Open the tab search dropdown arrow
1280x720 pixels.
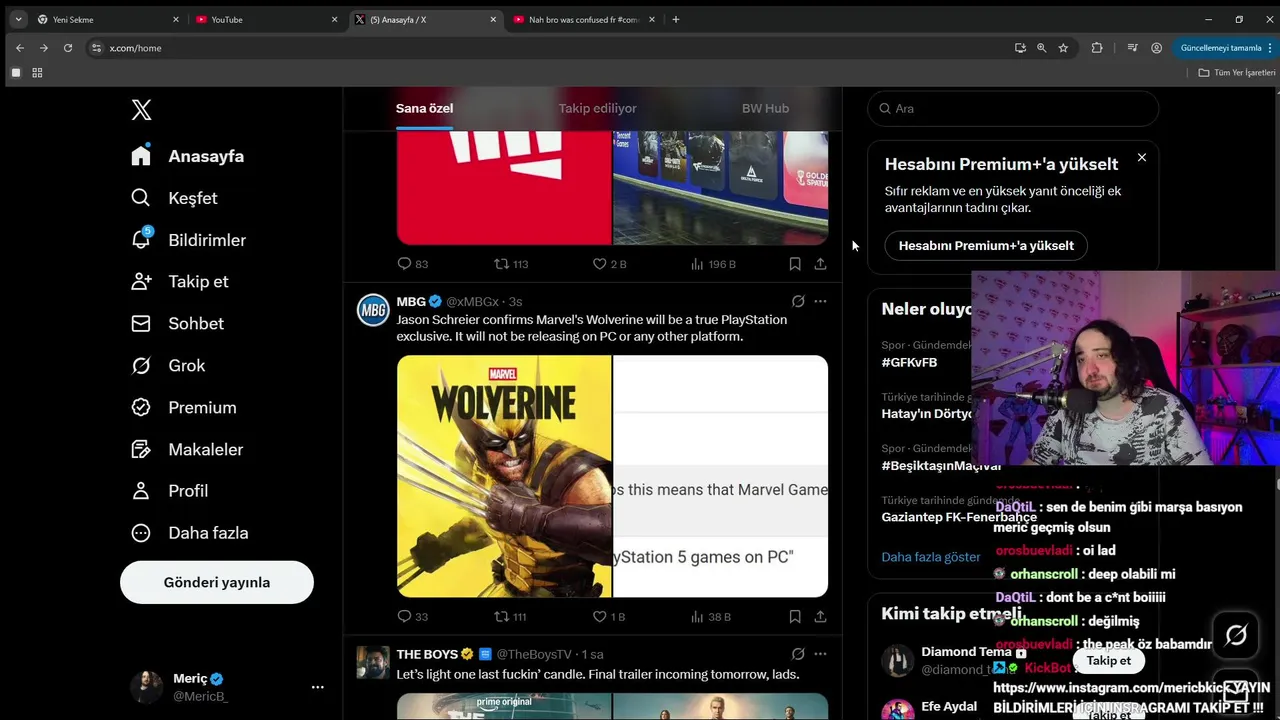click(18, 19)
